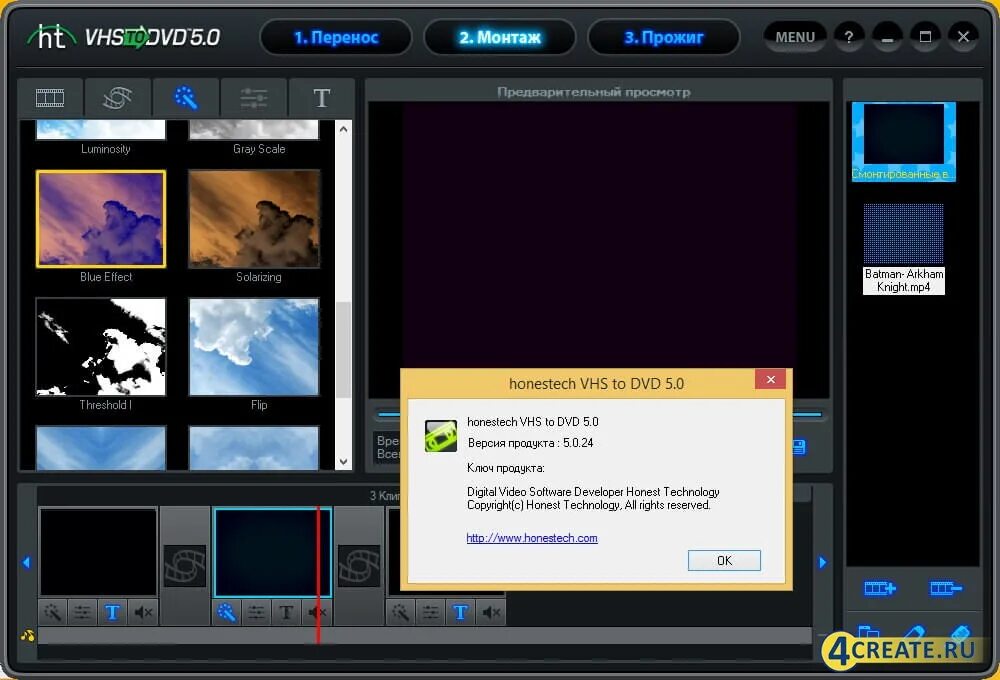This screenshot has width=1000, height=680.
Task: Switch to step 1. Перенос
Action: coord(336,38)
